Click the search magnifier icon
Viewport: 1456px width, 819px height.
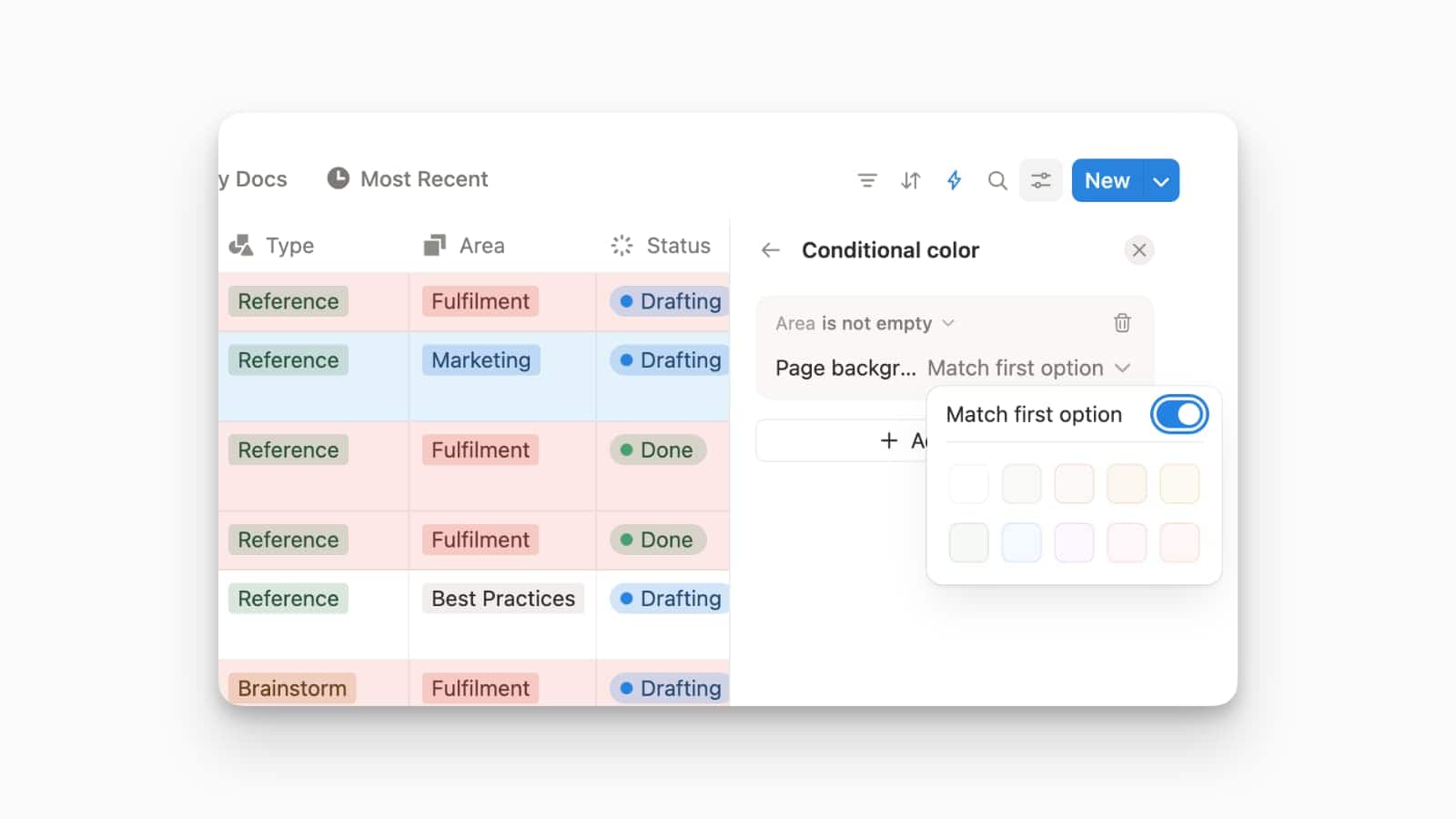tap(997, 180)
